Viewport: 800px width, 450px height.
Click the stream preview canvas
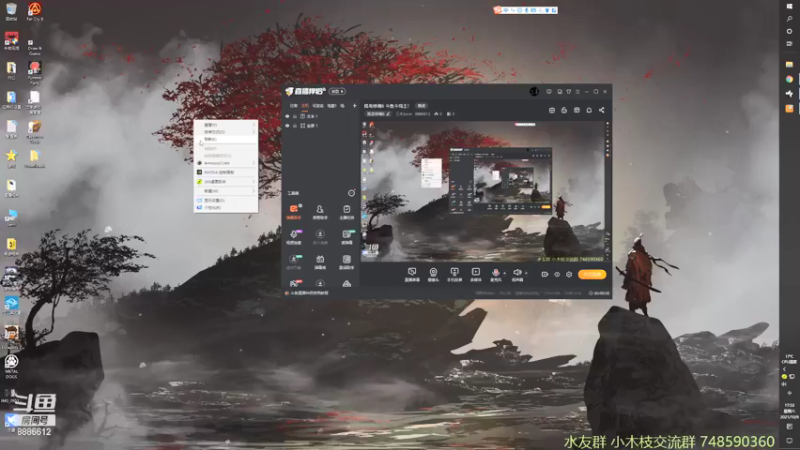pos(483,191)
